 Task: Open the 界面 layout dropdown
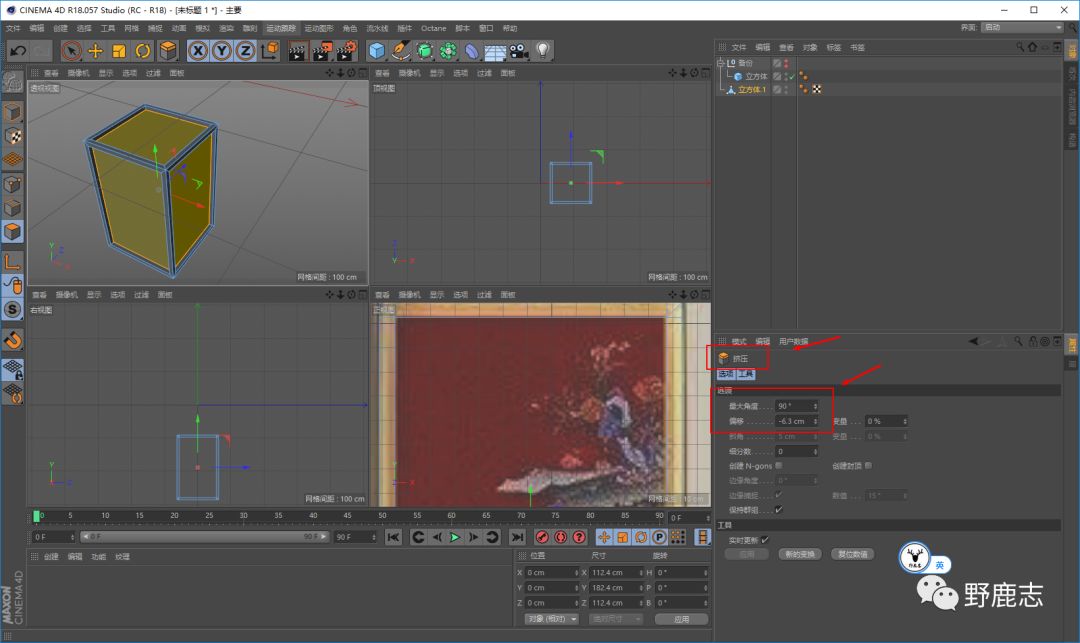1021,28
